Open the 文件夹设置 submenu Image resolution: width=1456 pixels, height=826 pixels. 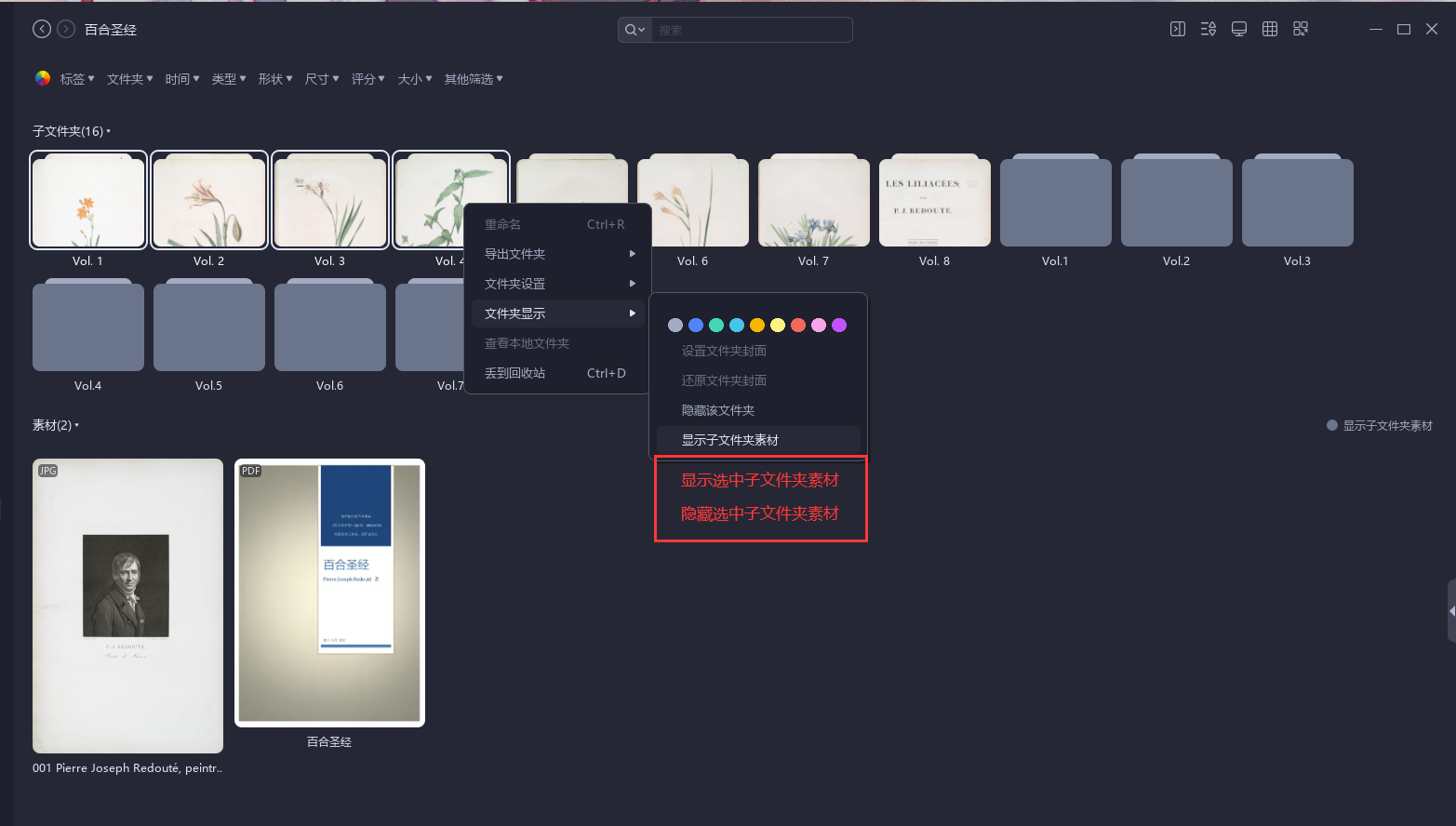pos(556,284)
